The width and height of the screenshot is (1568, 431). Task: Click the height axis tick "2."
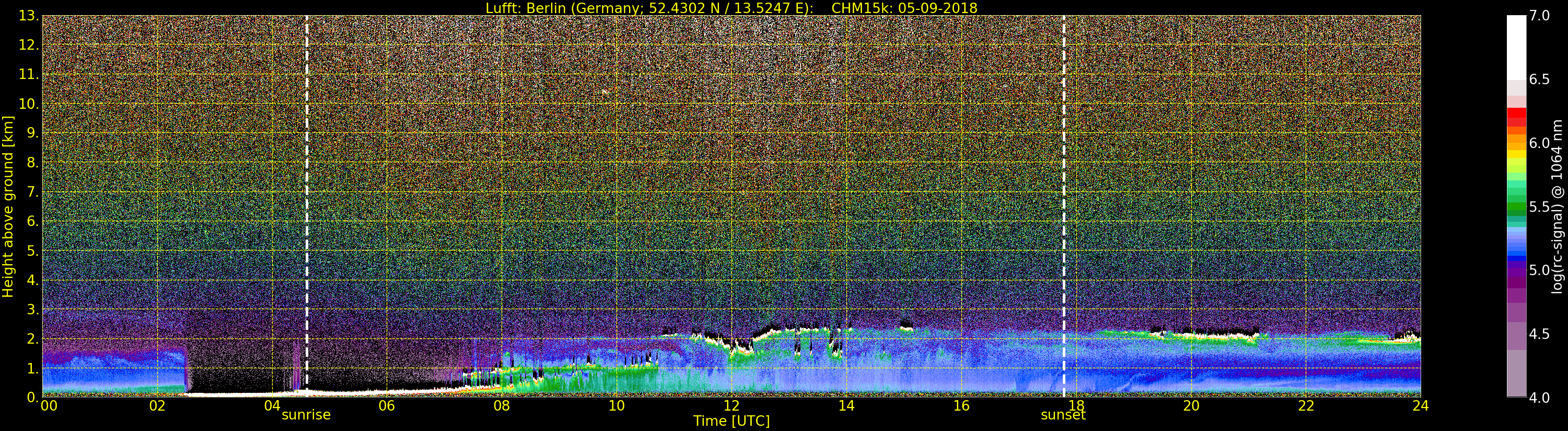[x=32, y=339]
